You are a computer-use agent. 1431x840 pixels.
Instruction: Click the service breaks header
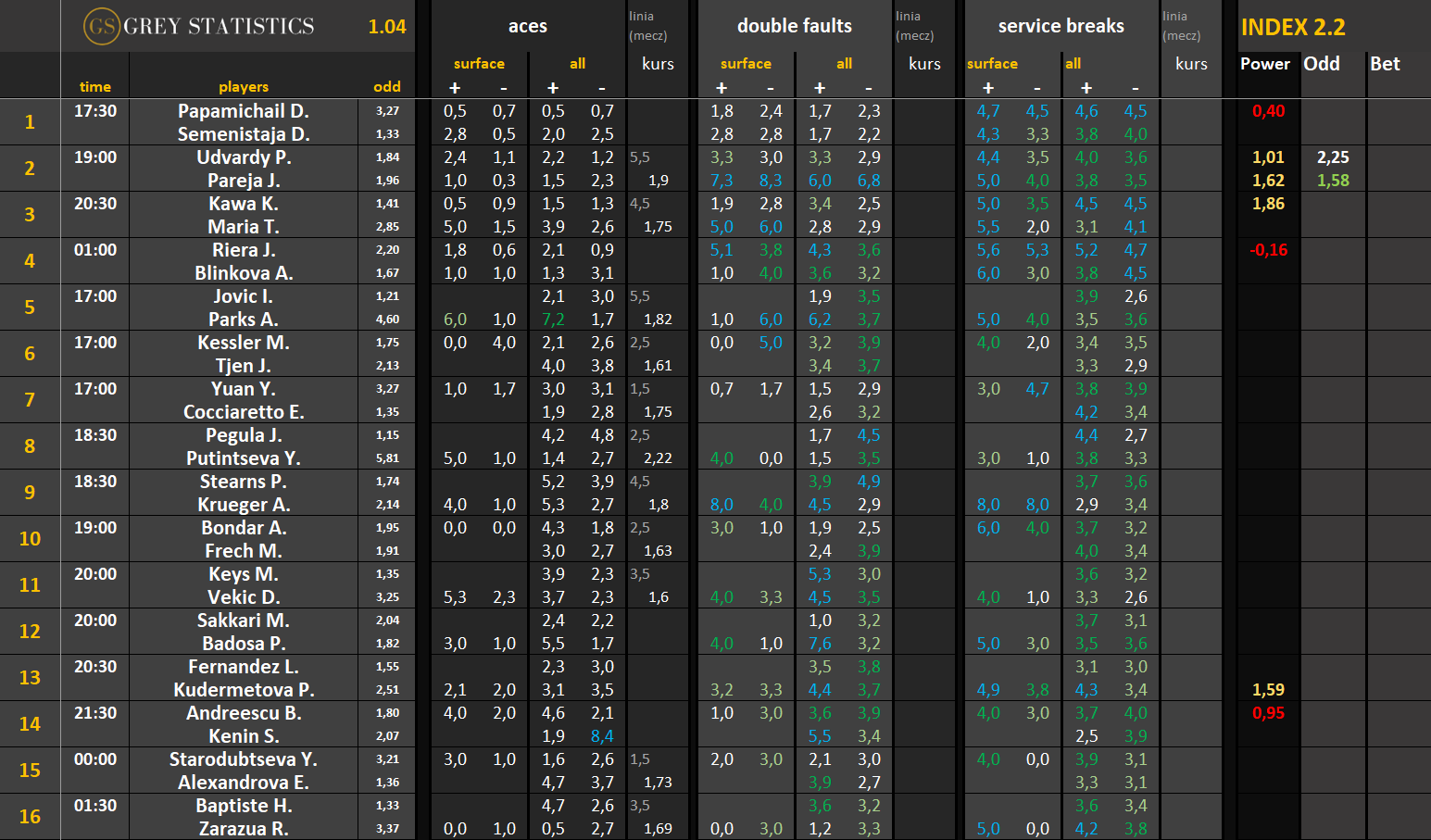click(x=1061, y=27)
